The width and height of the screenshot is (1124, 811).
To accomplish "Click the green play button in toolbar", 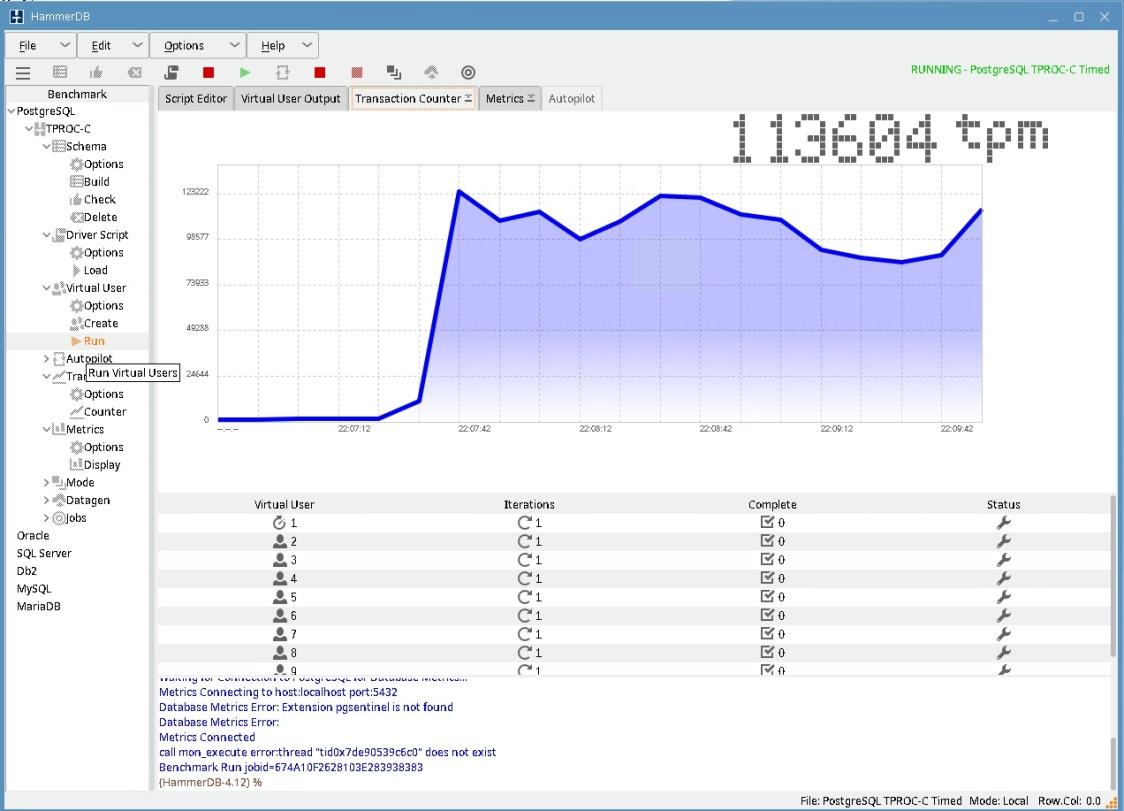I will (x=245, y=73).
